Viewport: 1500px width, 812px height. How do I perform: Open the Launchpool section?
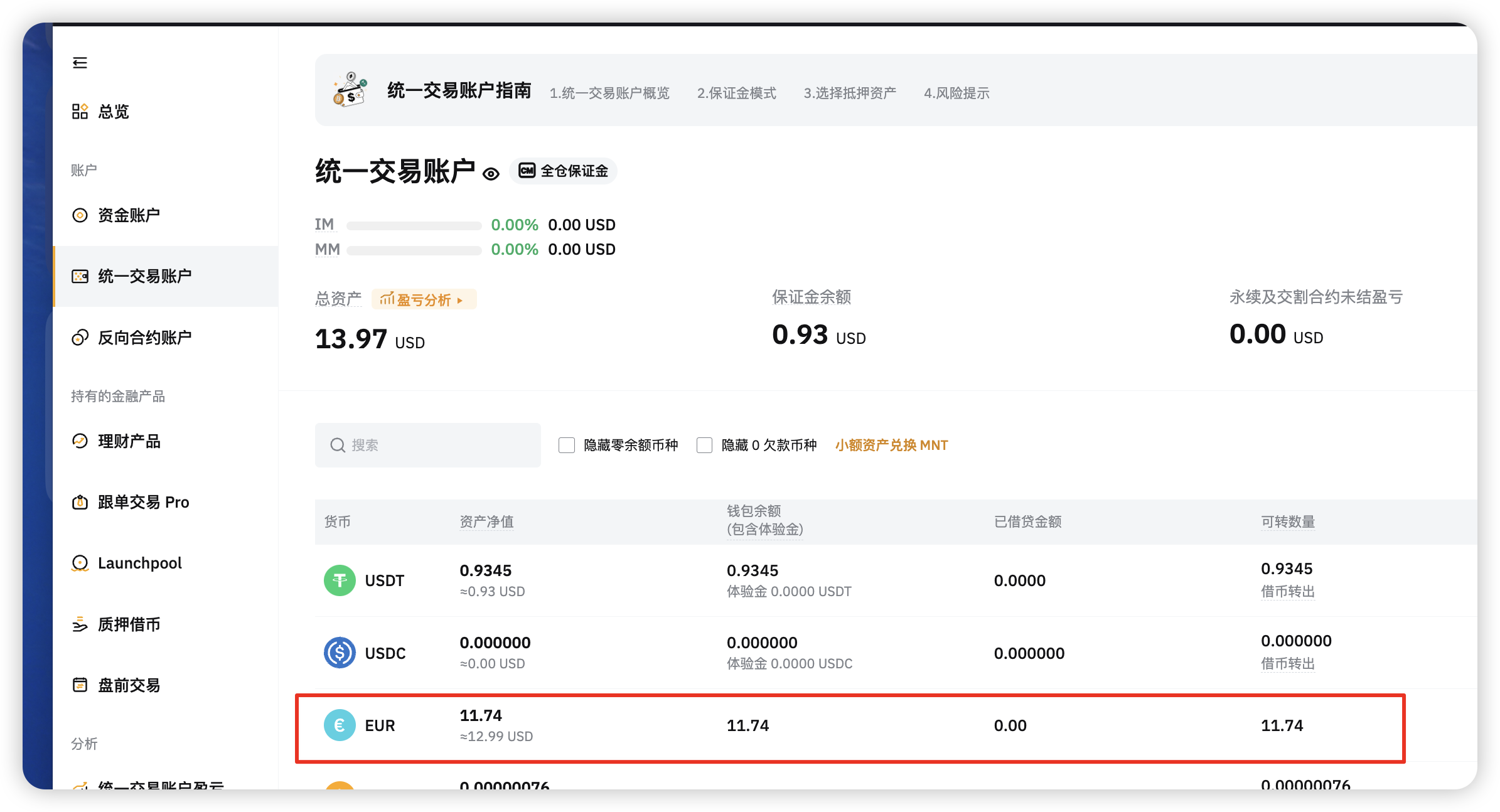139,563
